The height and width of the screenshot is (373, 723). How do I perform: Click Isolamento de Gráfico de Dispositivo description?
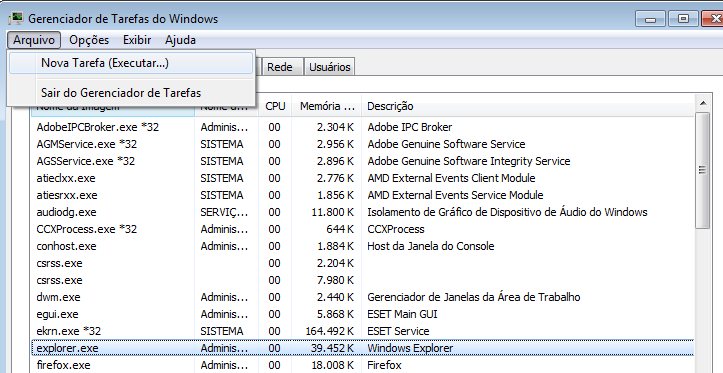(x=507, y=213)
